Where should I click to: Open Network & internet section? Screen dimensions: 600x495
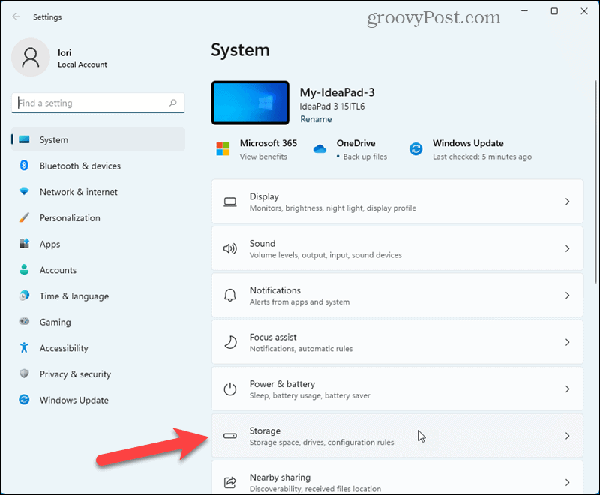pyautogui.click(x=98, y=192)
